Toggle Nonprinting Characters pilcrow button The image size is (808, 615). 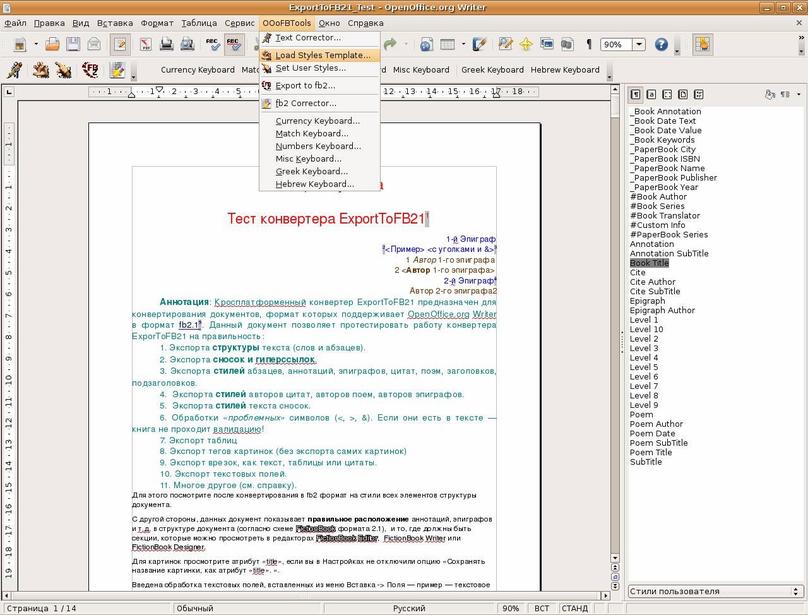(x=589, y=44)
